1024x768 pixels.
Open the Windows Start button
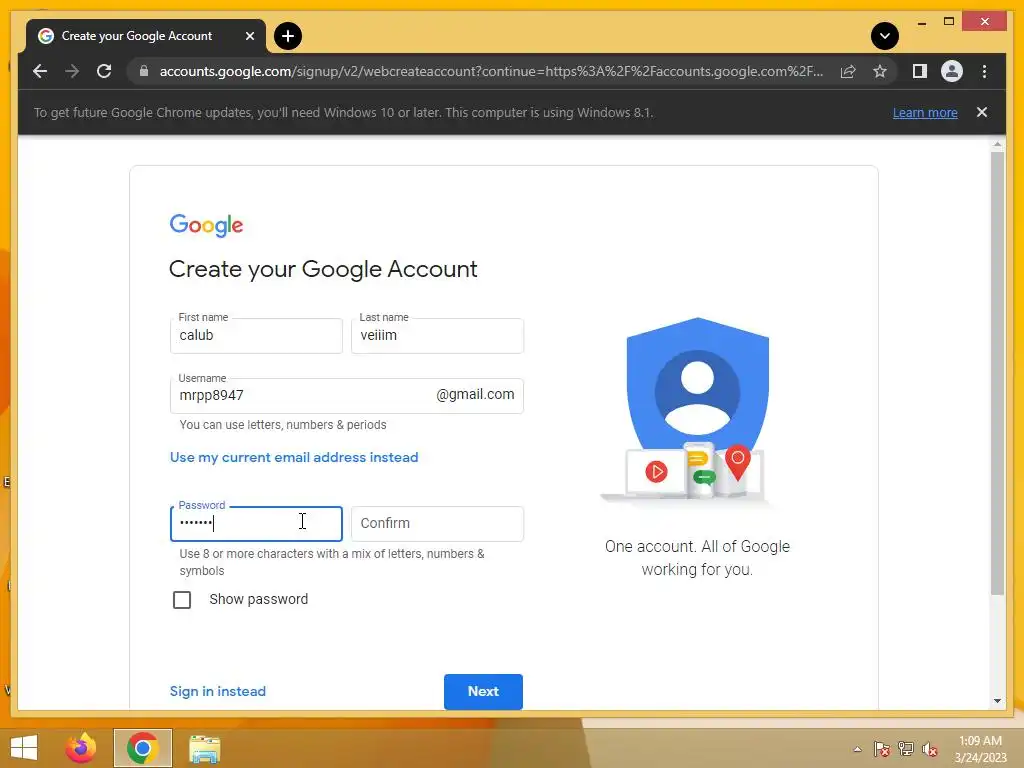coord(24,748)
